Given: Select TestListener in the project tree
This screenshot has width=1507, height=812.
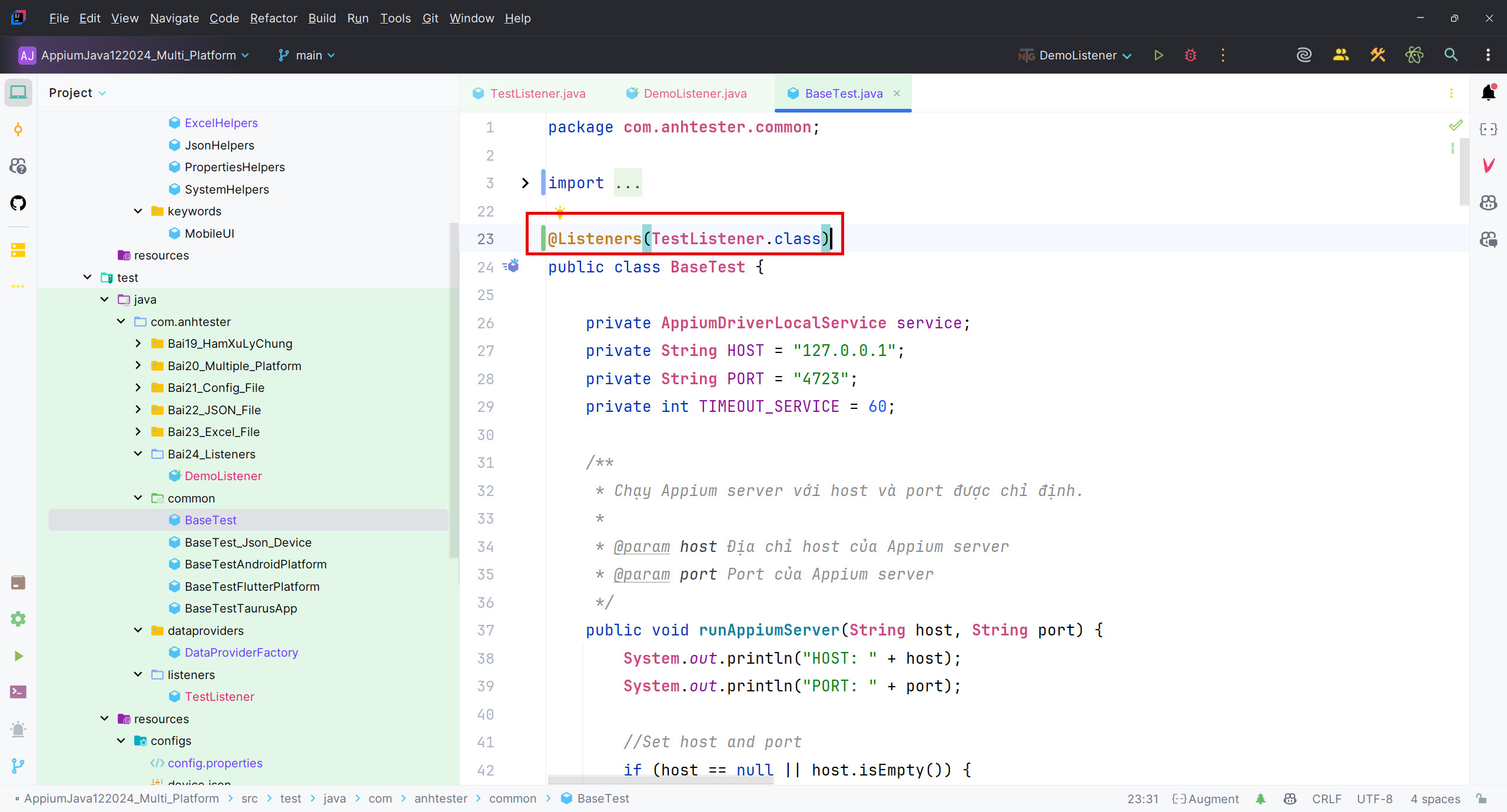Looking at the screenshot, I should (219, 697).
